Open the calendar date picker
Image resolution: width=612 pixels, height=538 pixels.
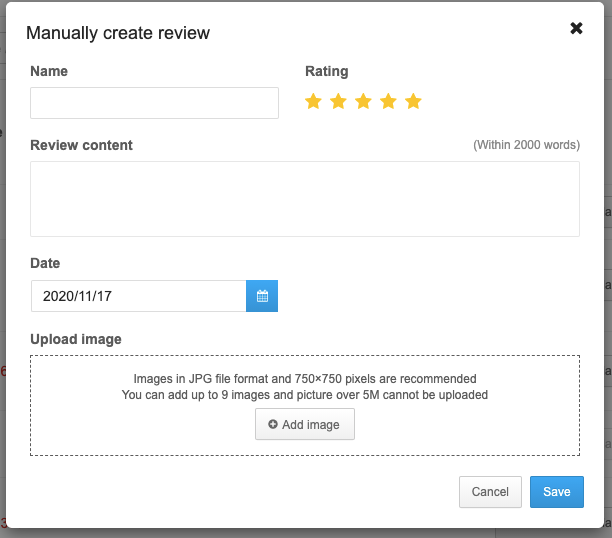pyautogui.click(x=262, y=296)
